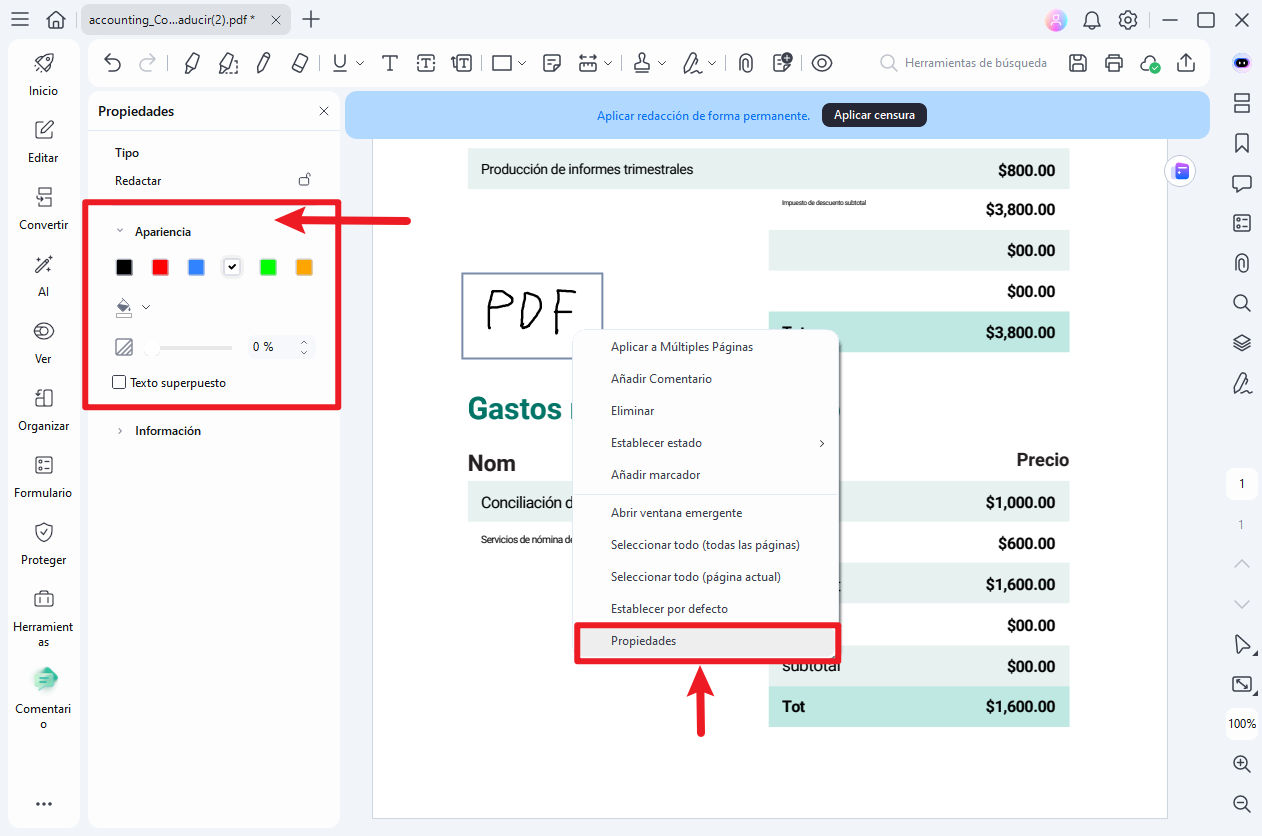This screenshot has width=1262, height=836.
Task: Select the white checked color swatch
Action: pyautogui.click(x=232, y=267)
